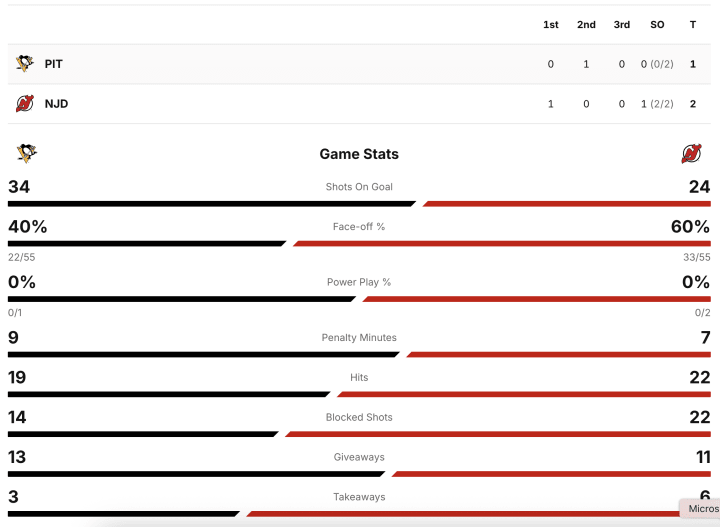The height and width of the screenshot is (527, 720).
Task: Click the Takeaways stat label
Action: pos(359,497)
